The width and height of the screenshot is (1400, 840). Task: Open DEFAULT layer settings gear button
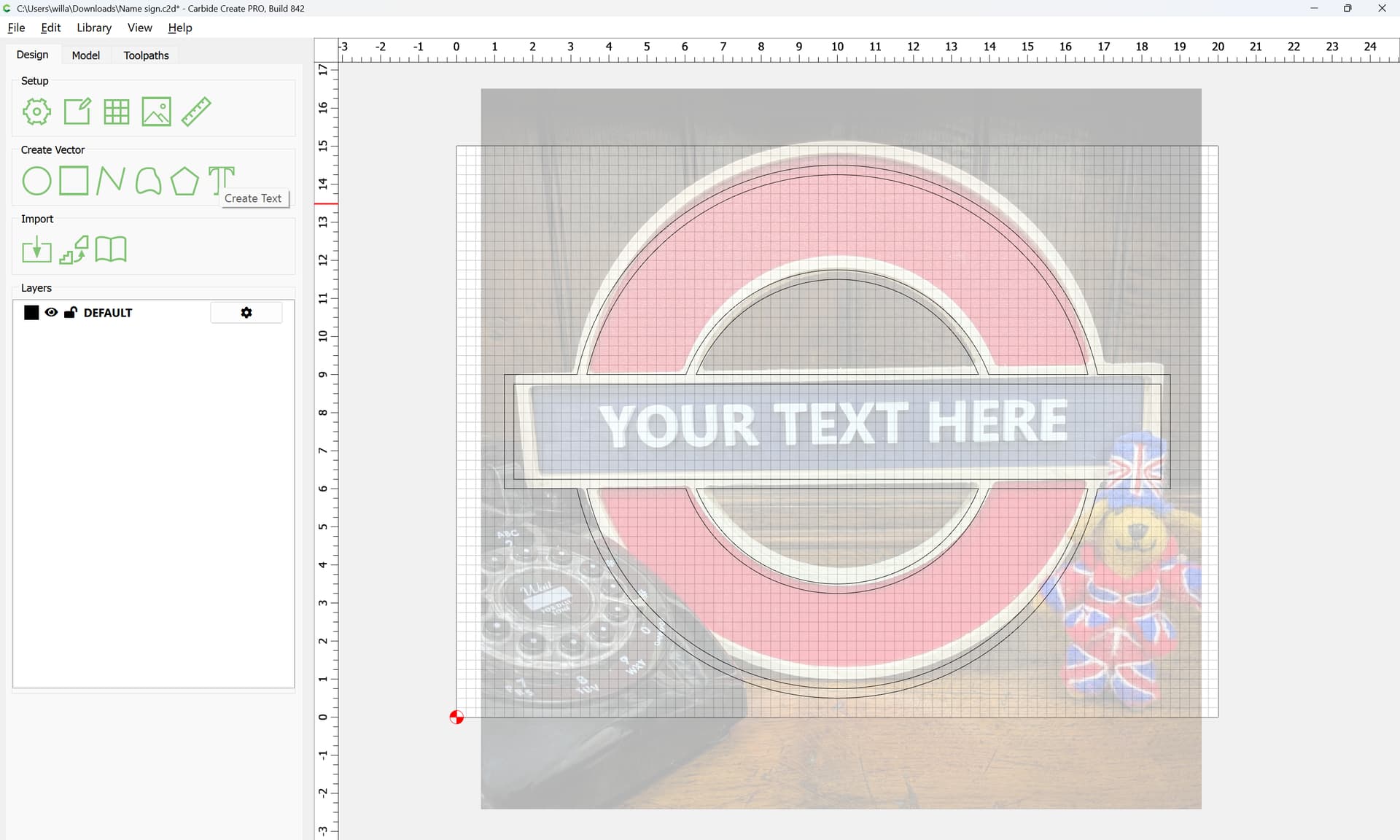(246, 313)
